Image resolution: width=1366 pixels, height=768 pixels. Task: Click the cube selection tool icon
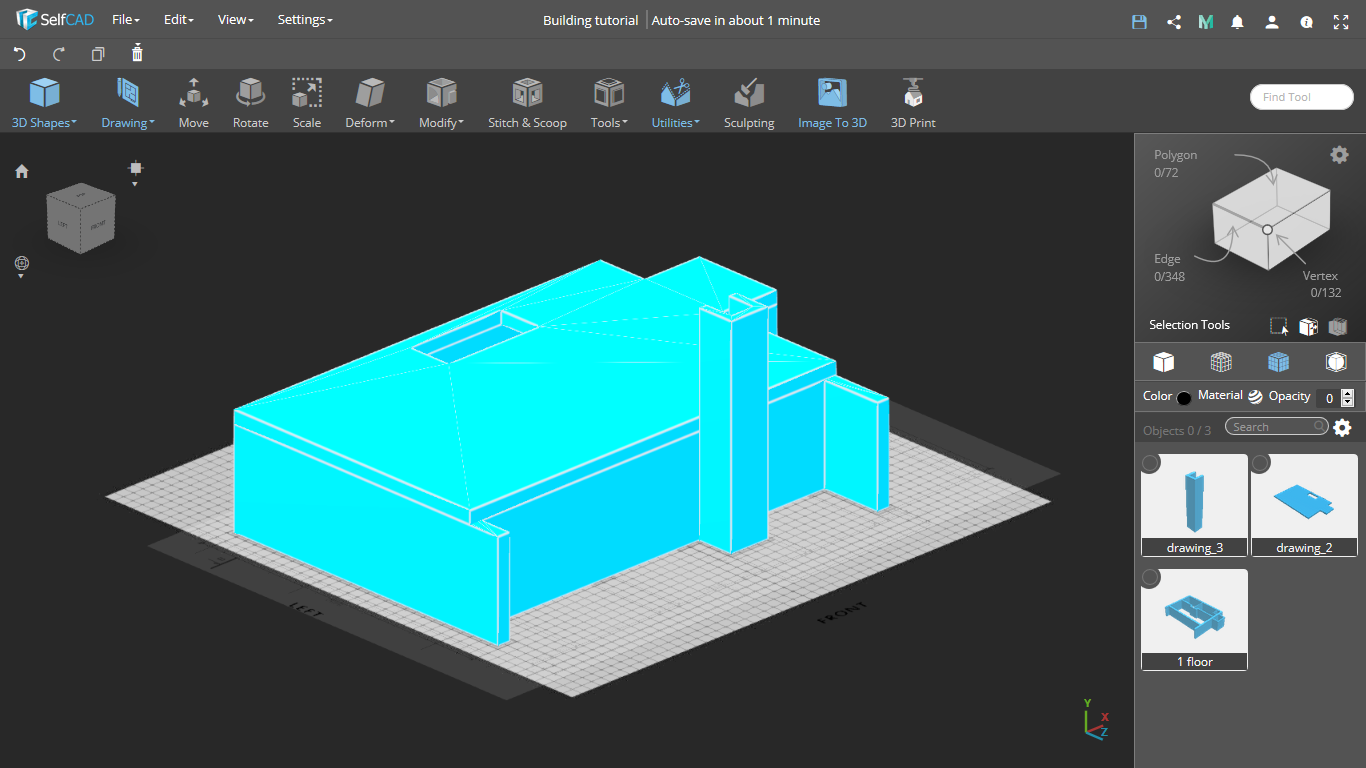click(1308, 326)
